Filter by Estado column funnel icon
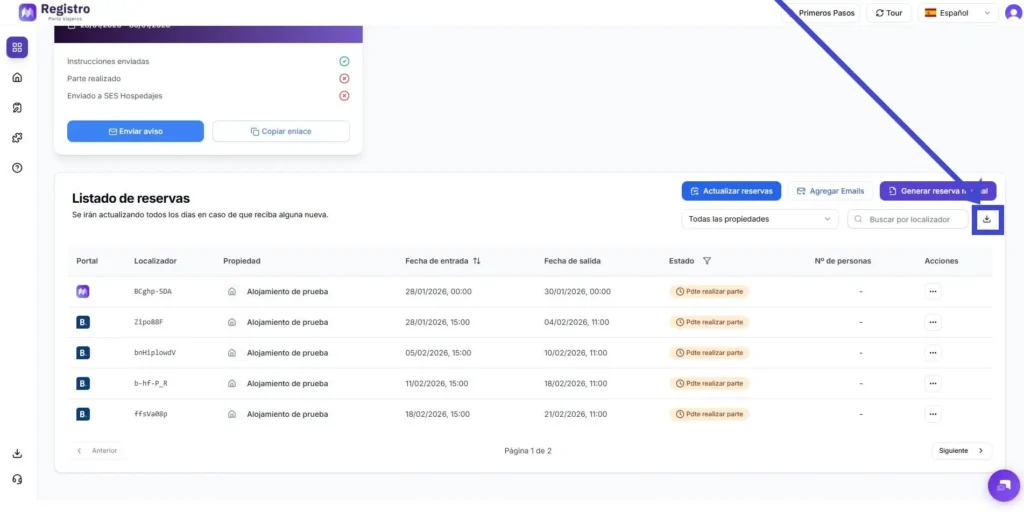 [x=707, y=261]
